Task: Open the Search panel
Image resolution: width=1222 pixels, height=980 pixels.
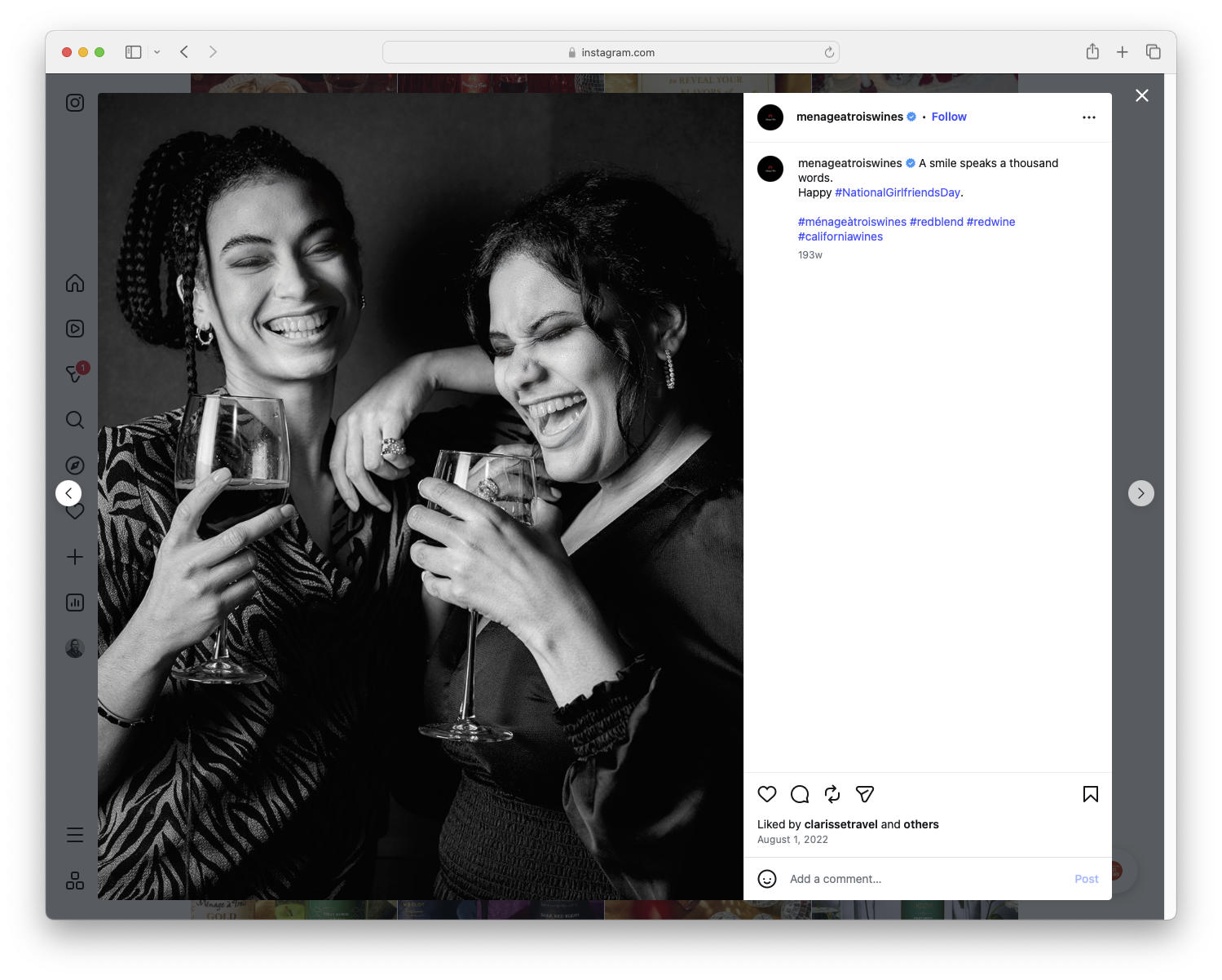Action: click(74, 420)
